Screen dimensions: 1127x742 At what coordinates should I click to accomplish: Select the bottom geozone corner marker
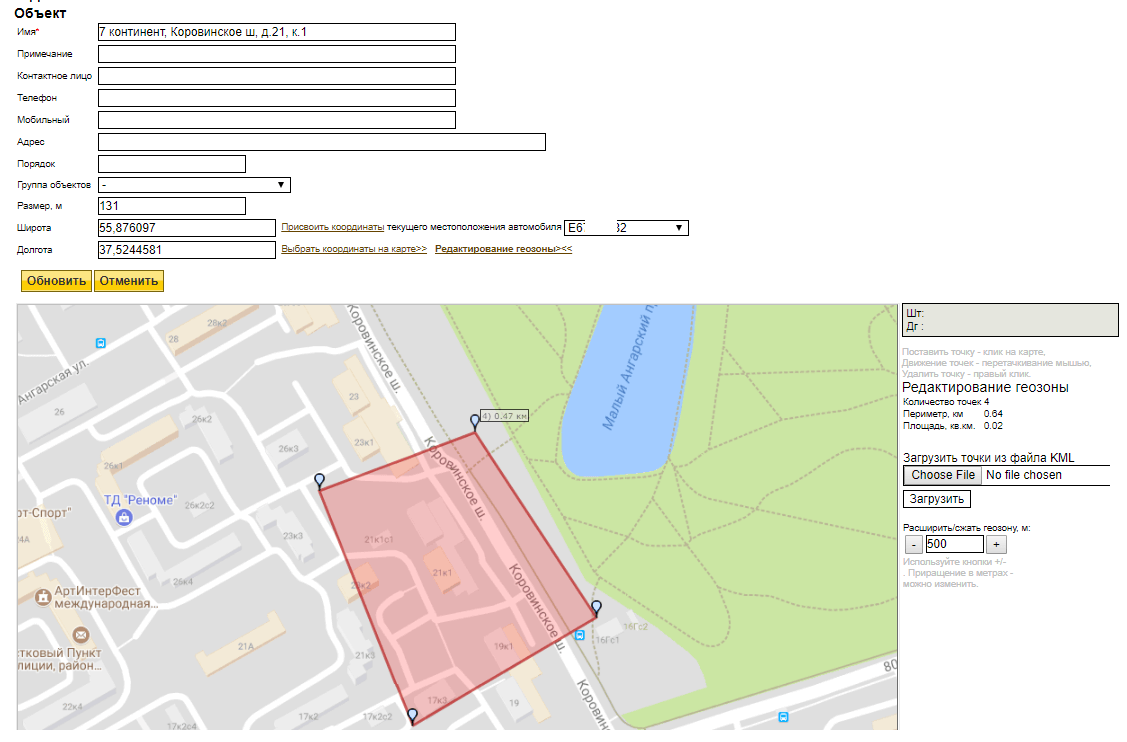412,715
